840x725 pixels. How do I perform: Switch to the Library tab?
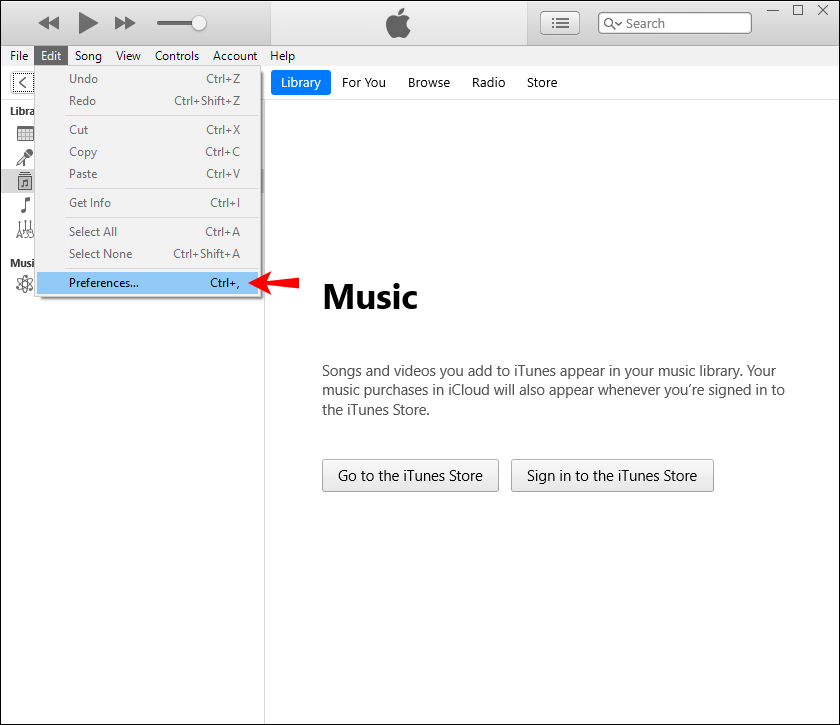pos(301,83)
